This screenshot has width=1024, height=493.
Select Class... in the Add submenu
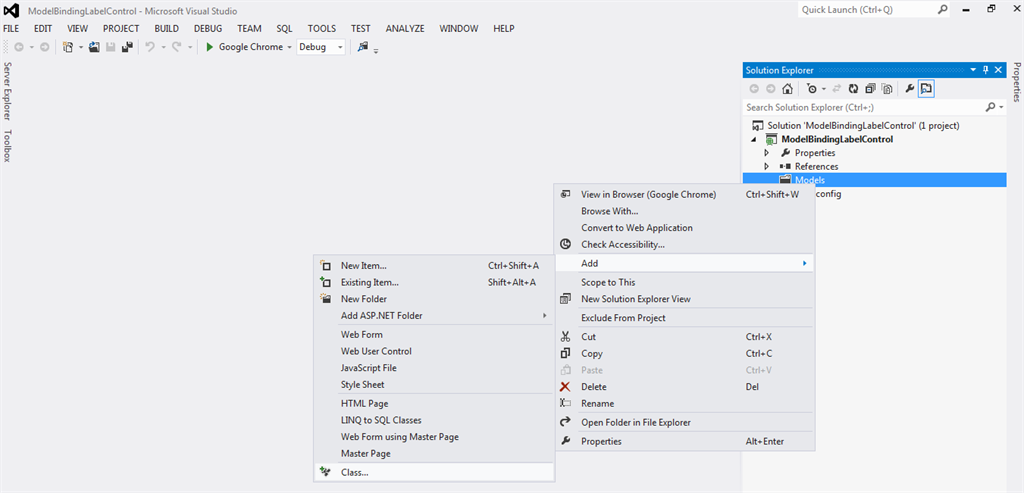pyautogui.click(x=354, y=472)
